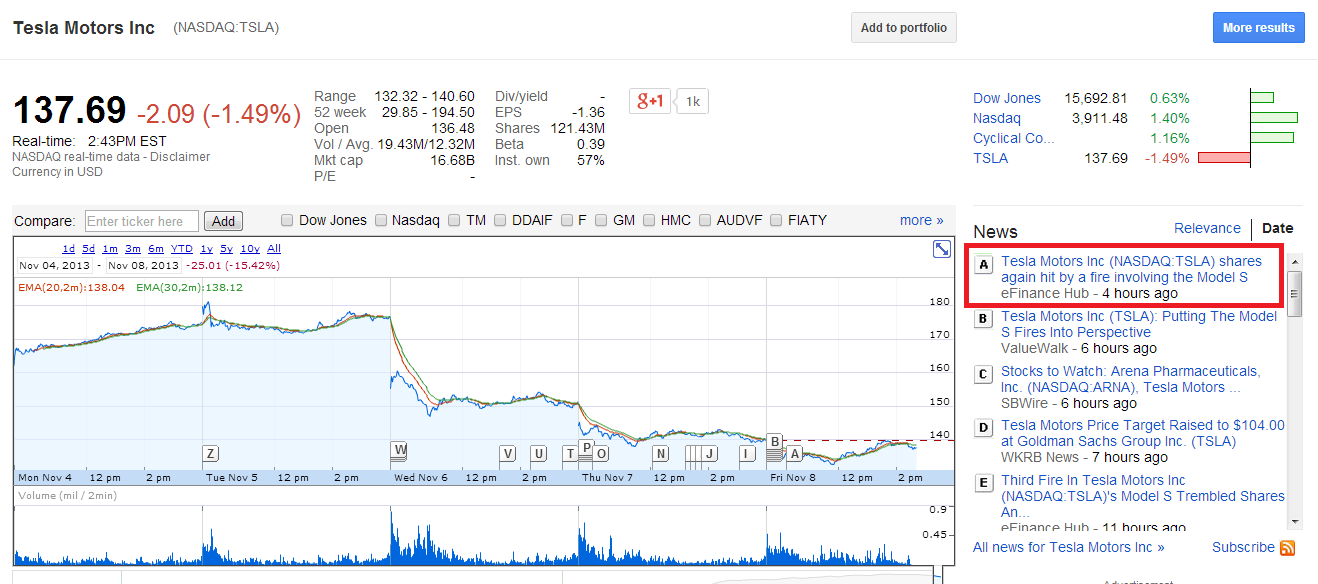Click the P news flag on chart
The width and height of the screenshot is (1318, 584).
pyautogui.click(x=586, y=447)
